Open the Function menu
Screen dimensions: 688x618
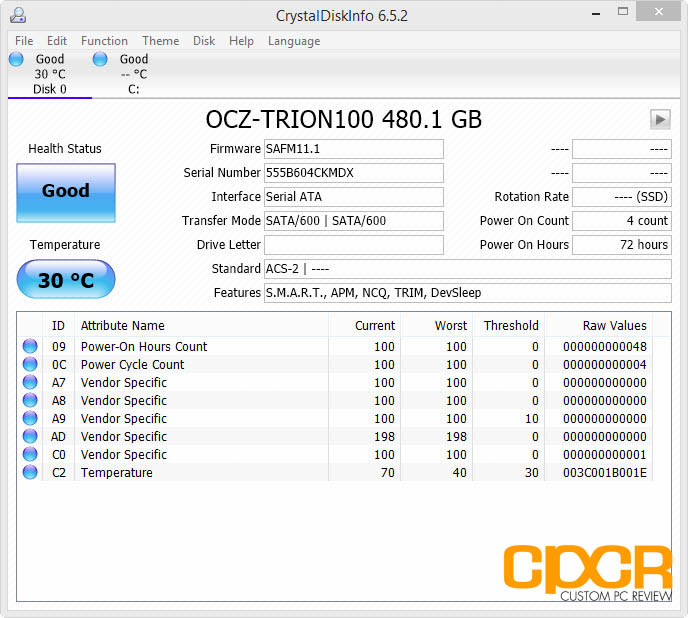point(104,41)
